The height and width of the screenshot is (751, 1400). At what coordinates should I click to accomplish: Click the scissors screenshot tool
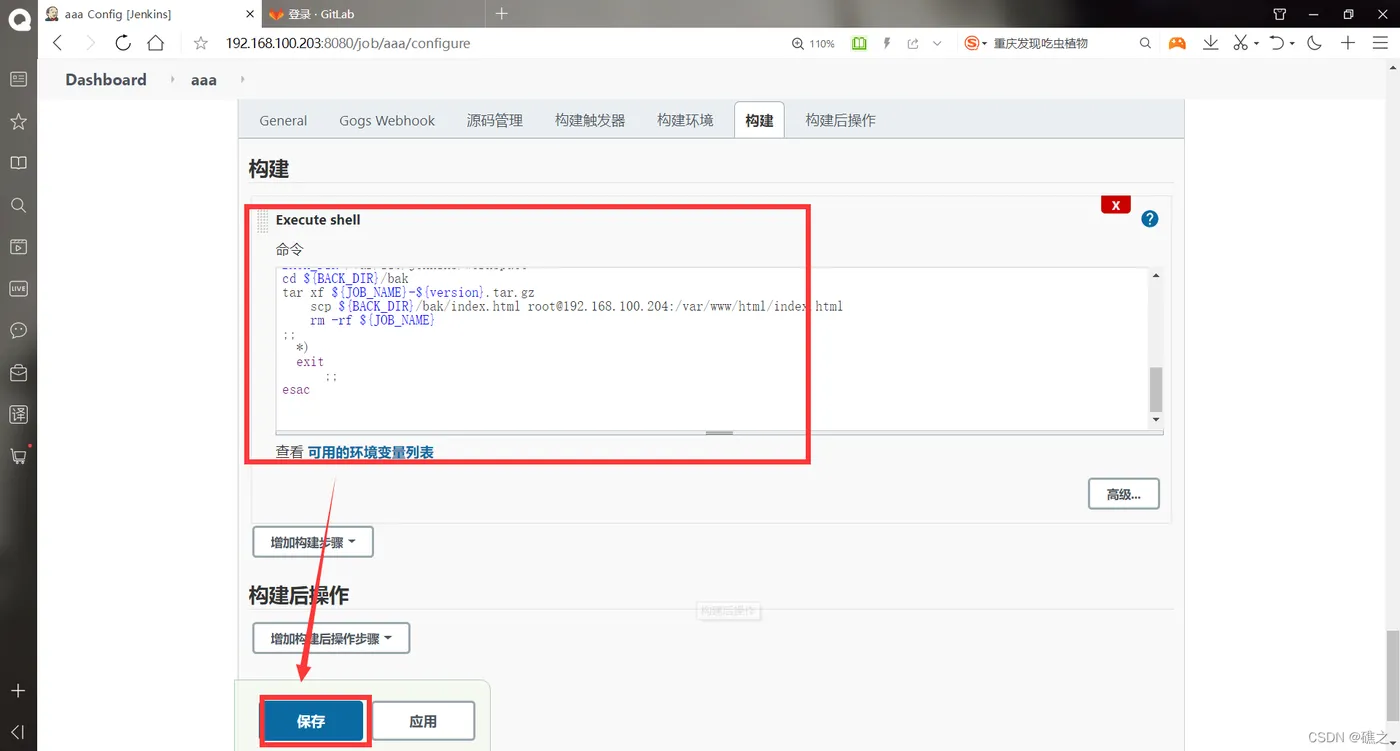(1240, 43)
